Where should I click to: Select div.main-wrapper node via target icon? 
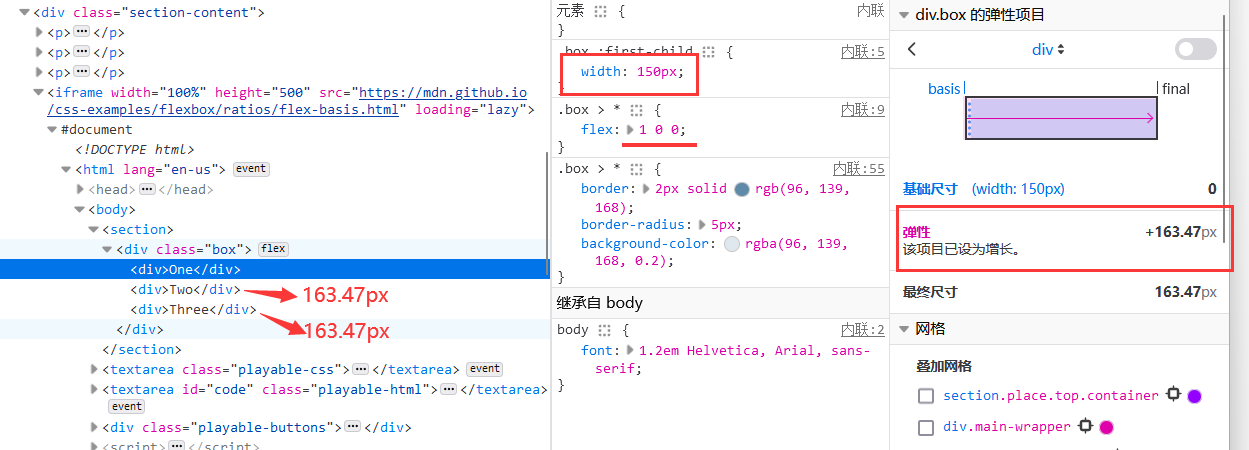click(x=1086, y=427)
